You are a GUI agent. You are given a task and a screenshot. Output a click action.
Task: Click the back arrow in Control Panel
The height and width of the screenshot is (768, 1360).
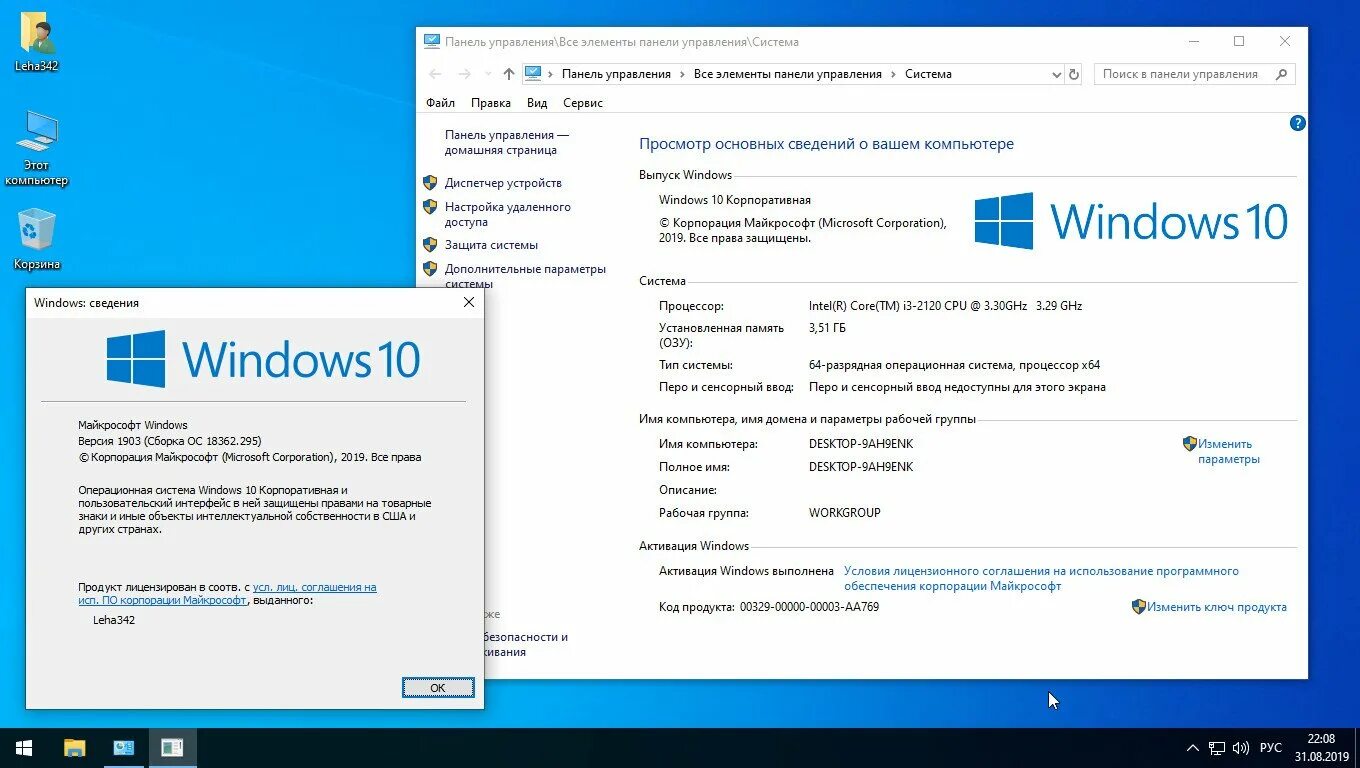435,74
